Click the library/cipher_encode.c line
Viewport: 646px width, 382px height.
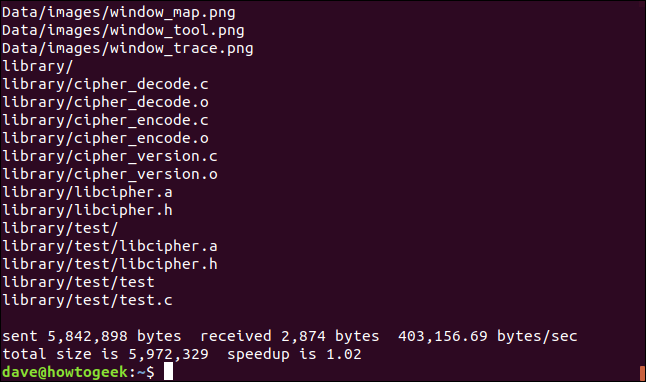pyautogui.click(x=105, y=120)
